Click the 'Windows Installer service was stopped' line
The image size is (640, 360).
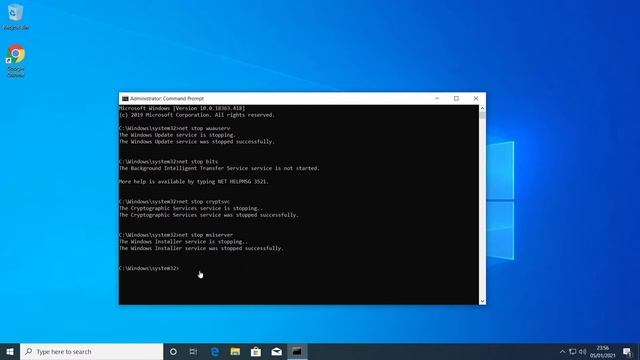pyautogui.click(x=201, y=248)
